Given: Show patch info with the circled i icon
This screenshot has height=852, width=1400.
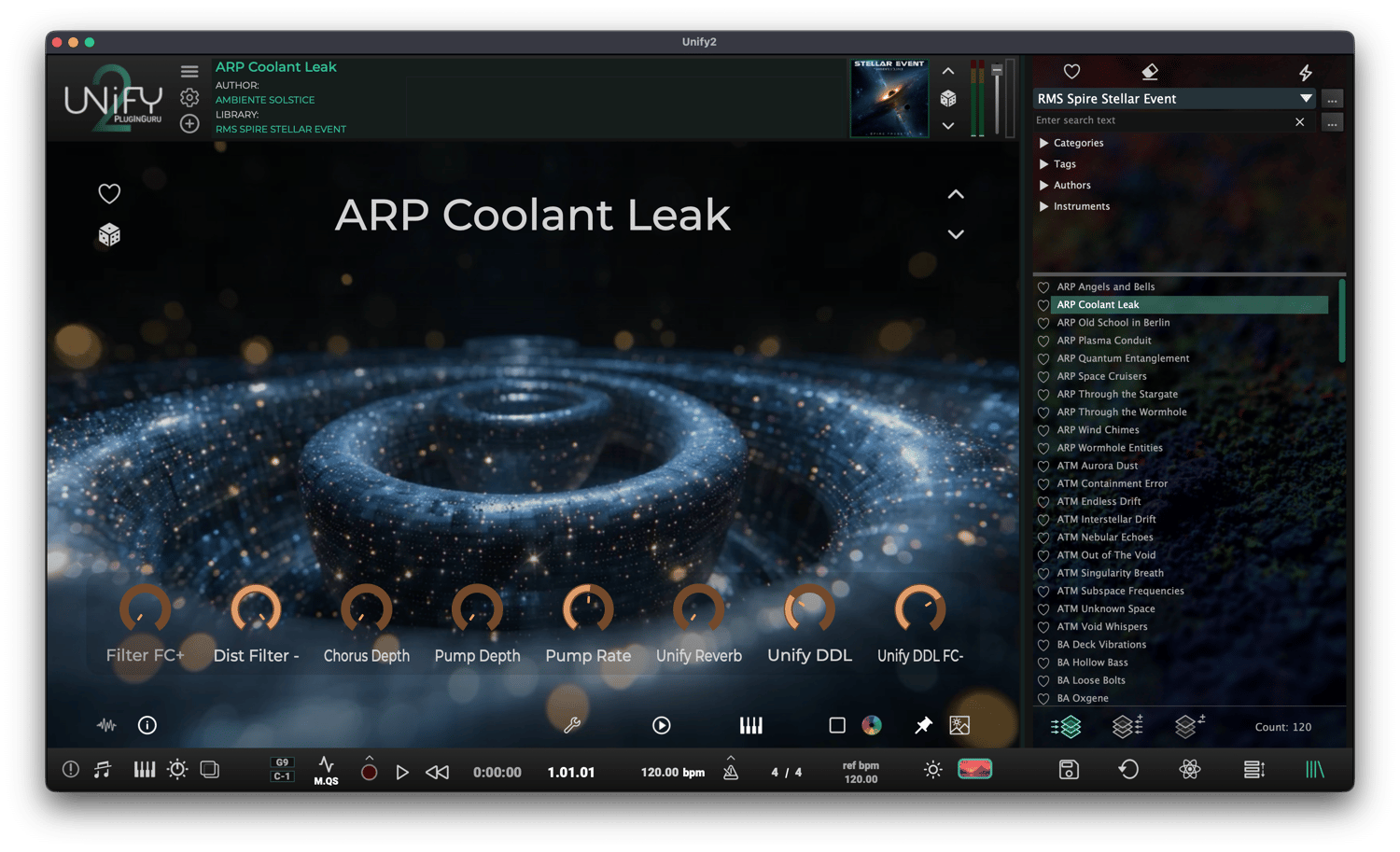Looking at the screenshot, I should click(147, 725).
